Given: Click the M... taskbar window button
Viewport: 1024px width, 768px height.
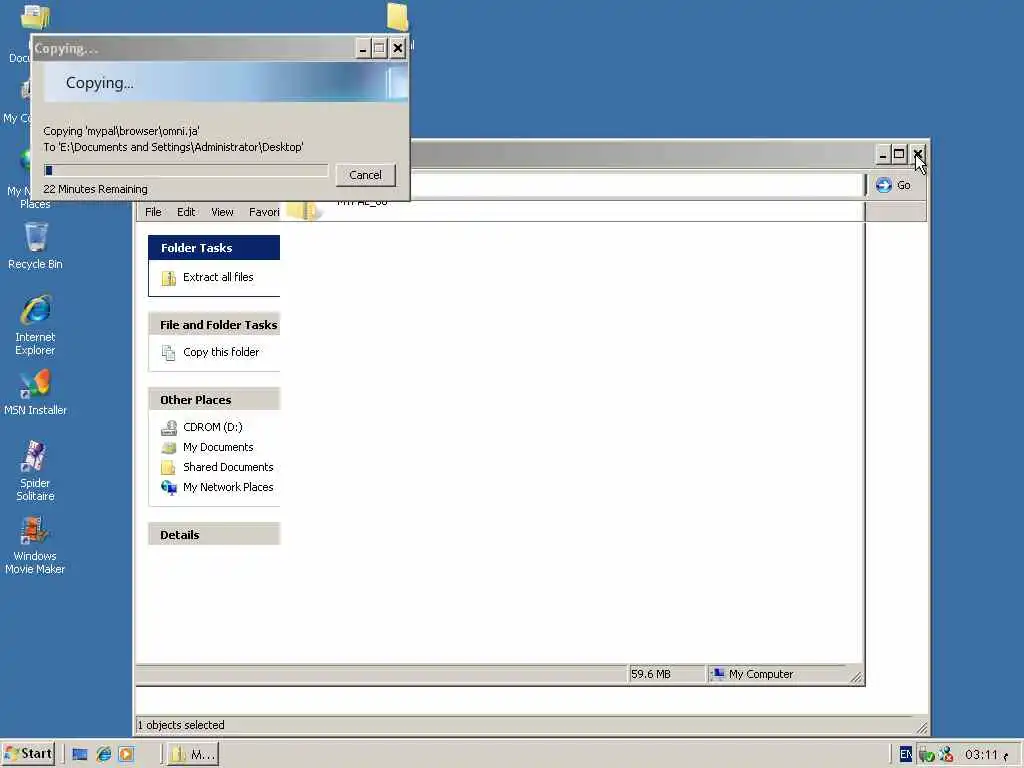Looking at the screenshot, I should tap(193, 754).
